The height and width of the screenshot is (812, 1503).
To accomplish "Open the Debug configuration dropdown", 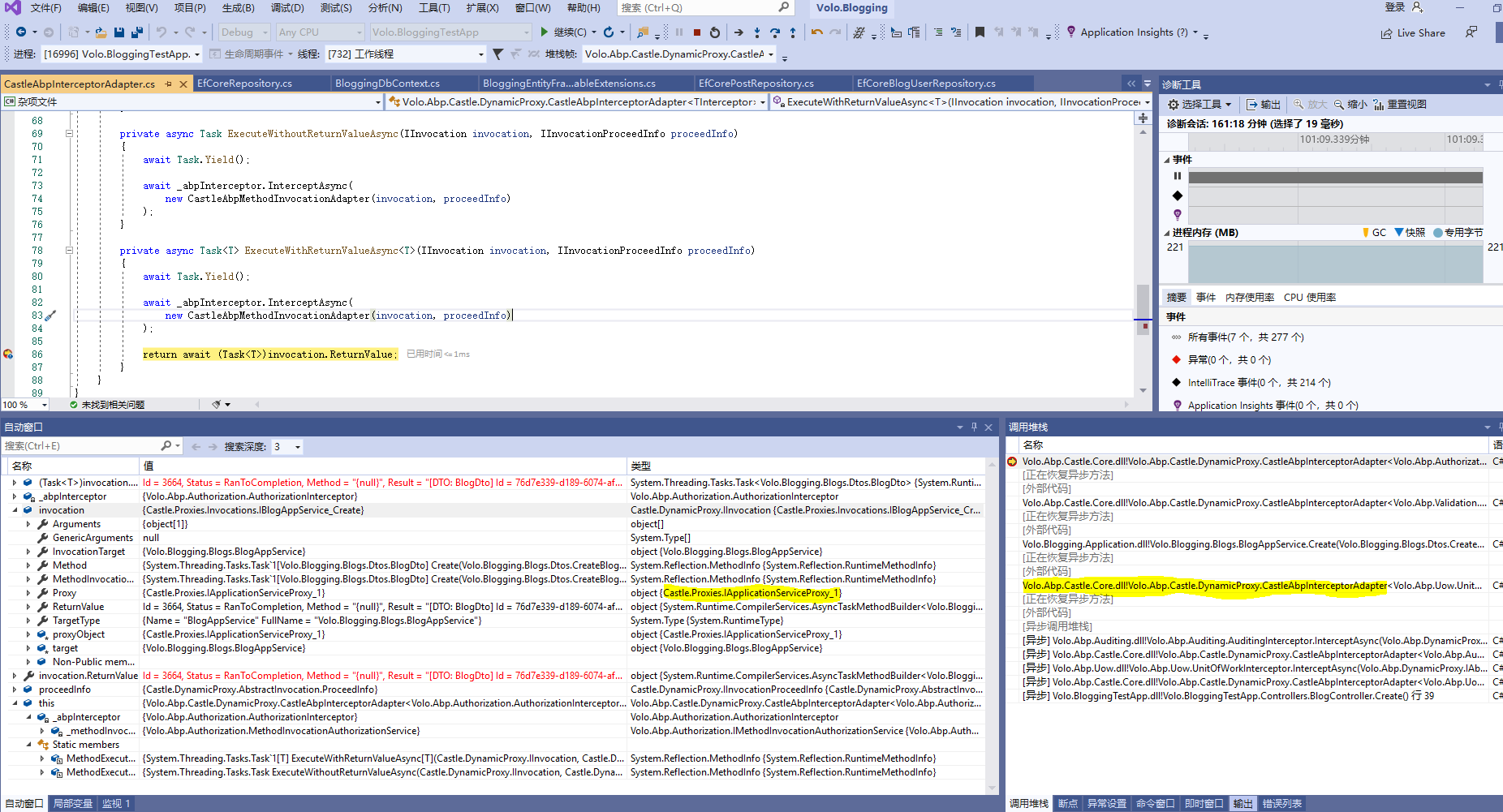I will pyautogui.click(x=244, y=32).
